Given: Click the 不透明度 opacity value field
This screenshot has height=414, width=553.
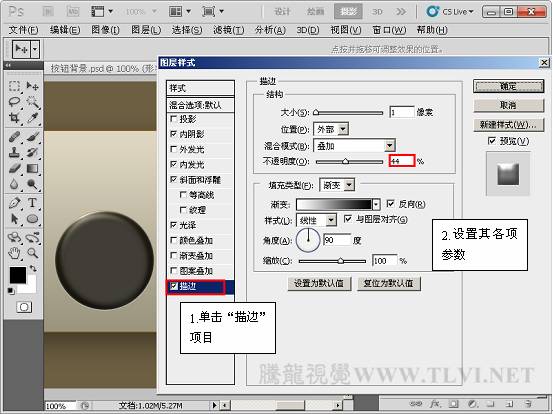Looking at the screenshot, I should (x=402, y=161).
